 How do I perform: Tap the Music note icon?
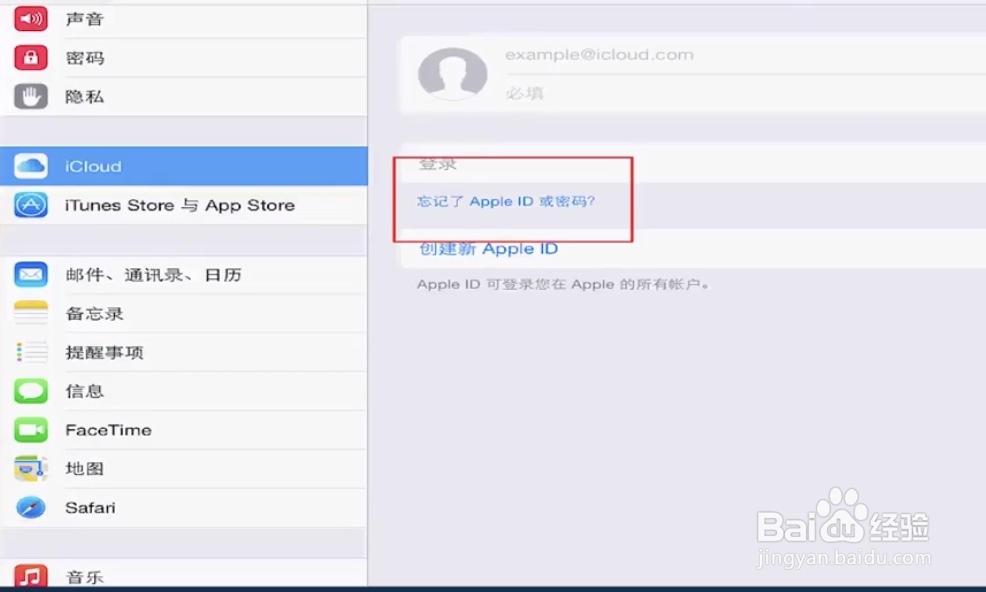click(30, 575)
